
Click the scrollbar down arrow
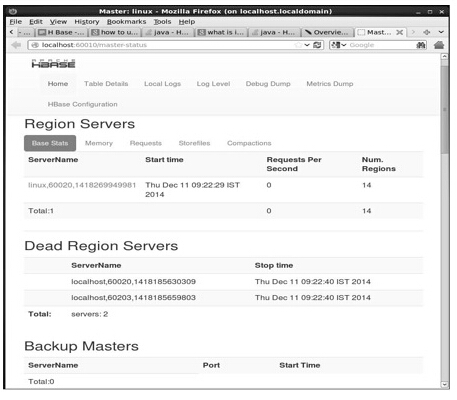pos(444,385)
